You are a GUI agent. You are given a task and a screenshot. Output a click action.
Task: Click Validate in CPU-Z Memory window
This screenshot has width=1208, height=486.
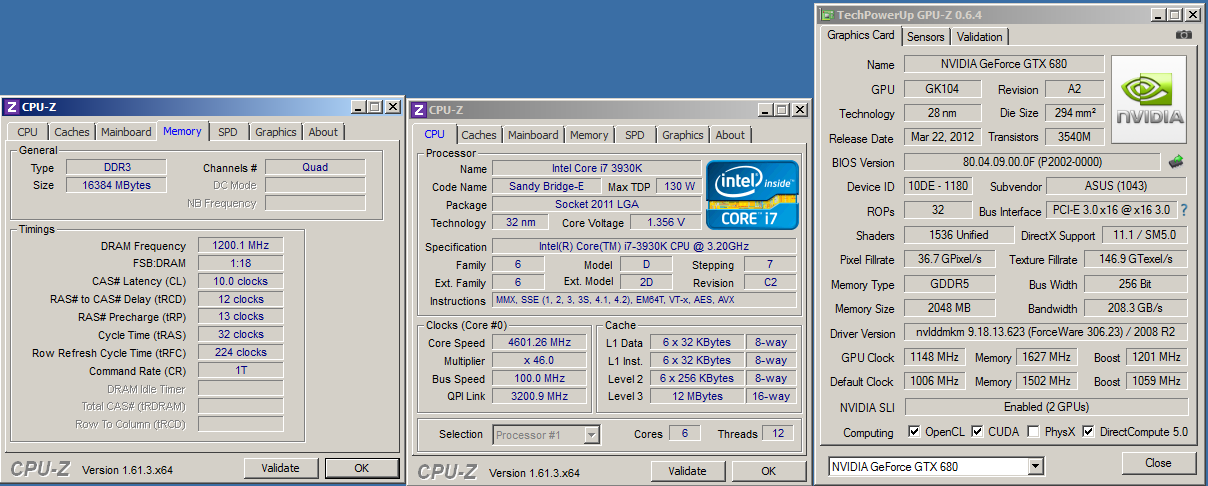pos(281,468)
